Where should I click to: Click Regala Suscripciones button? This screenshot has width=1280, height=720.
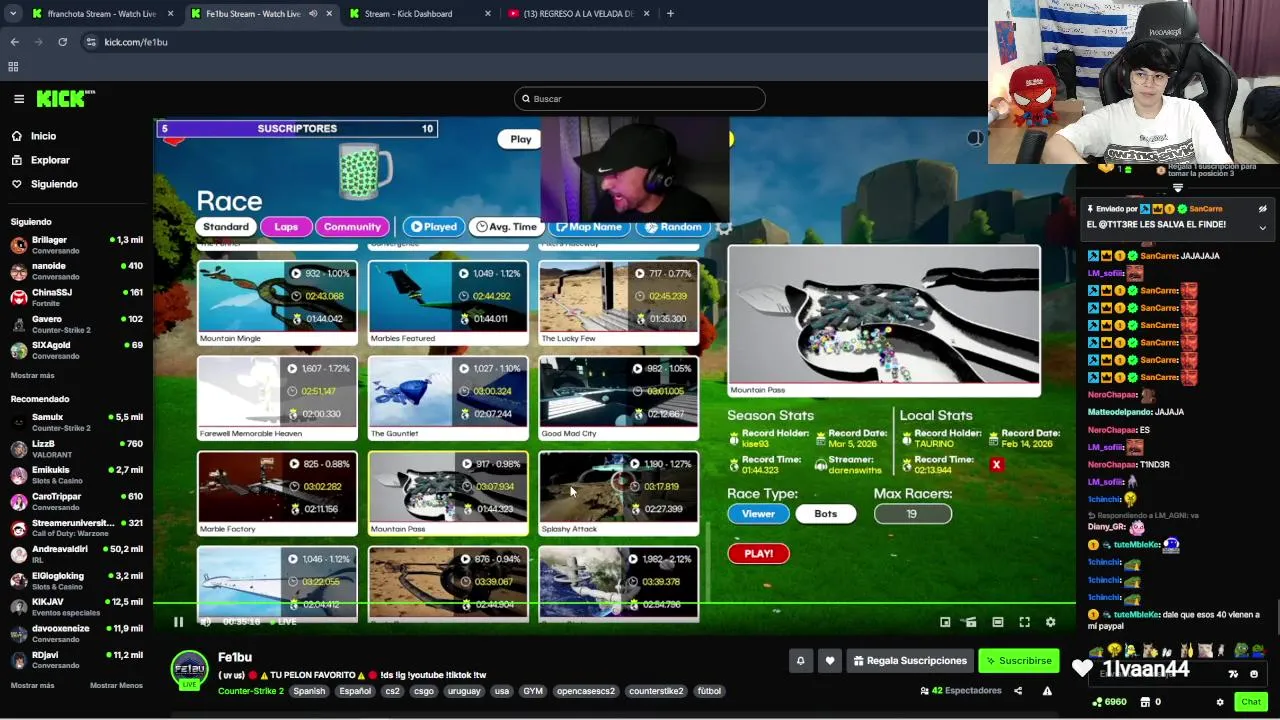910,660
